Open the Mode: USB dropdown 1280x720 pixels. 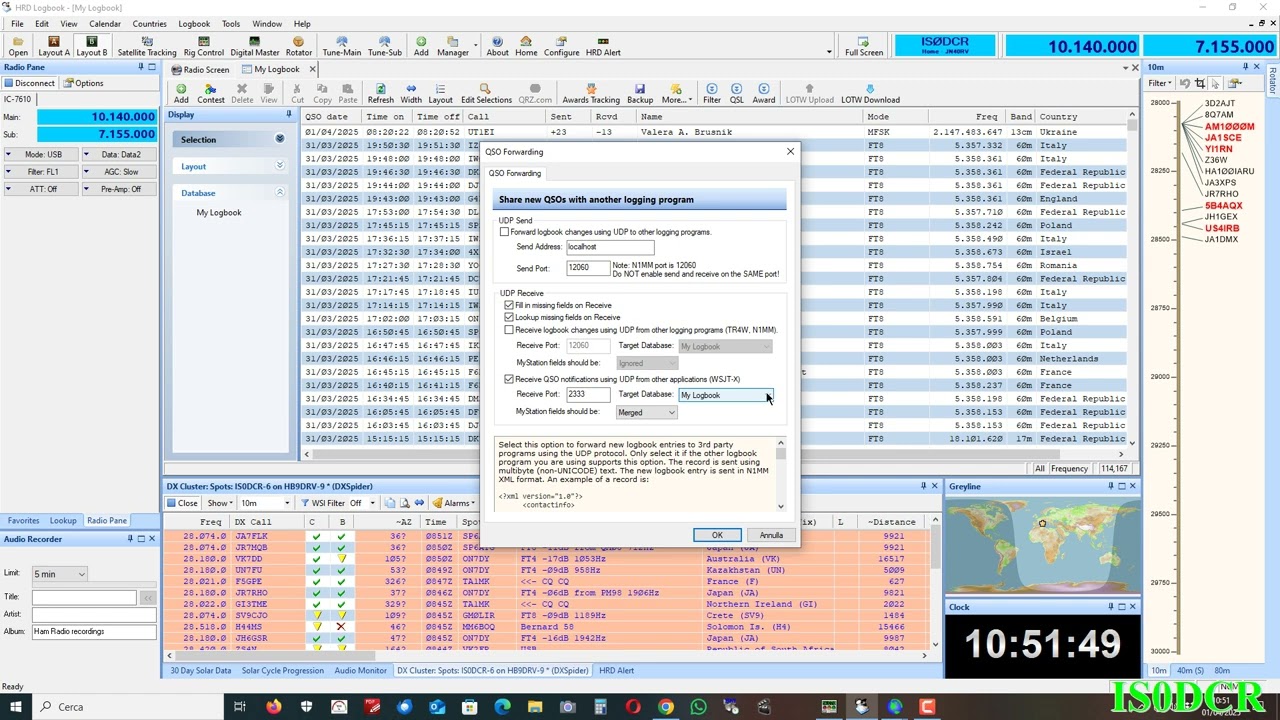point(38,155)
